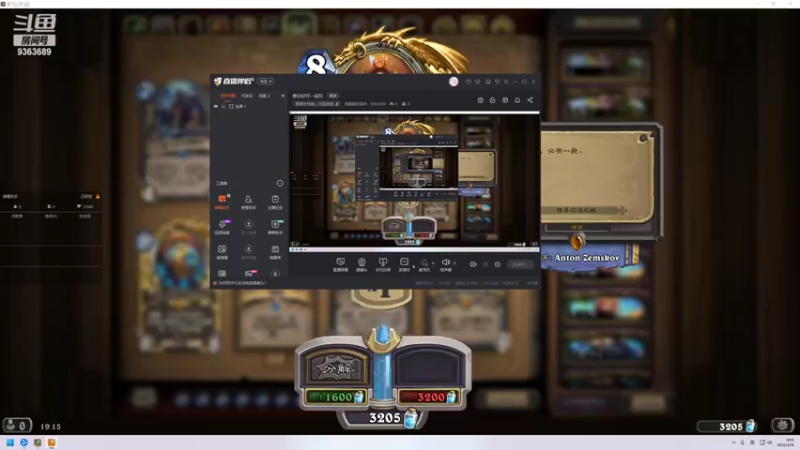Open the green-badged star tool
This screenshot has width=800, height=450.
[275, 227]
